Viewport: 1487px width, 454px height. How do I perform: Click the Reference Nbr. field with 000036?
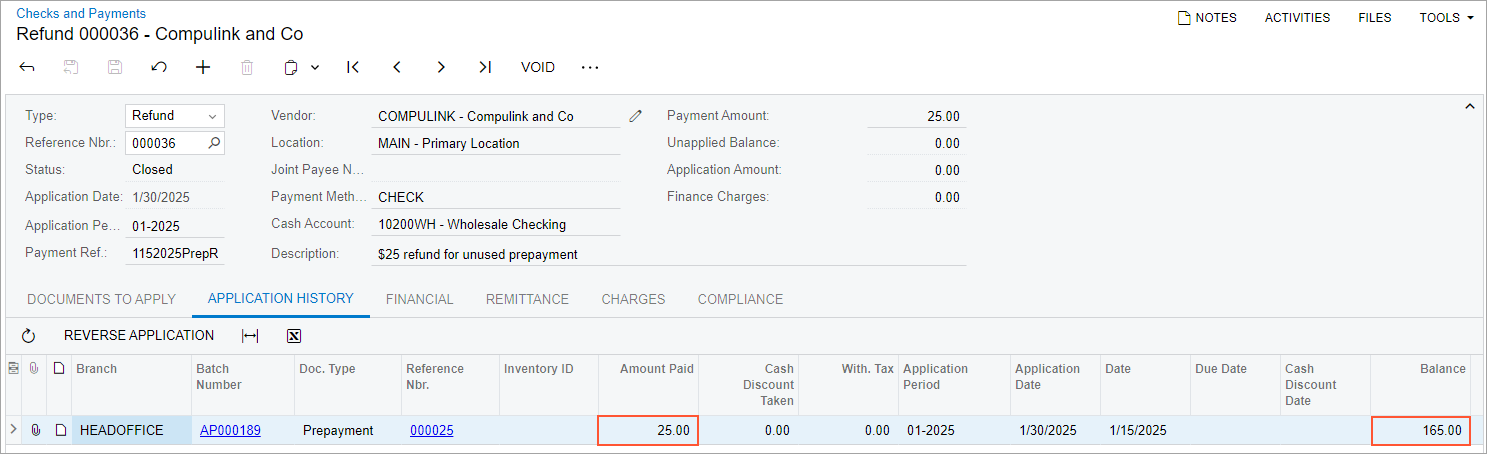click(x=165, y=143)
